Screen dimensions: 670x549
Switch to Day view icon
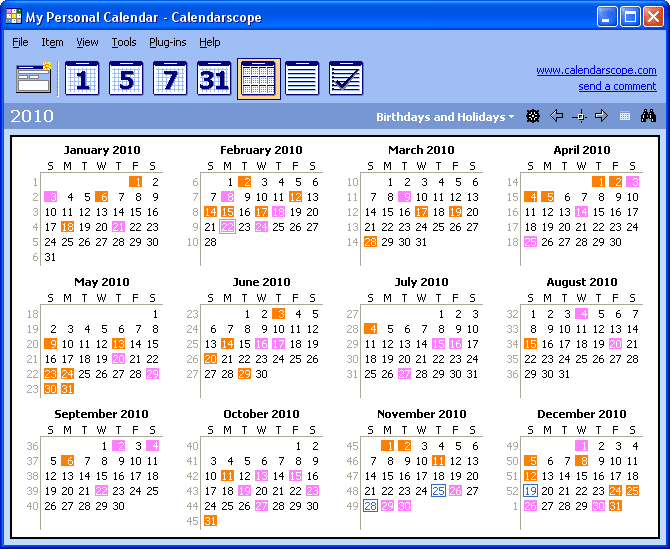point(82,78)
